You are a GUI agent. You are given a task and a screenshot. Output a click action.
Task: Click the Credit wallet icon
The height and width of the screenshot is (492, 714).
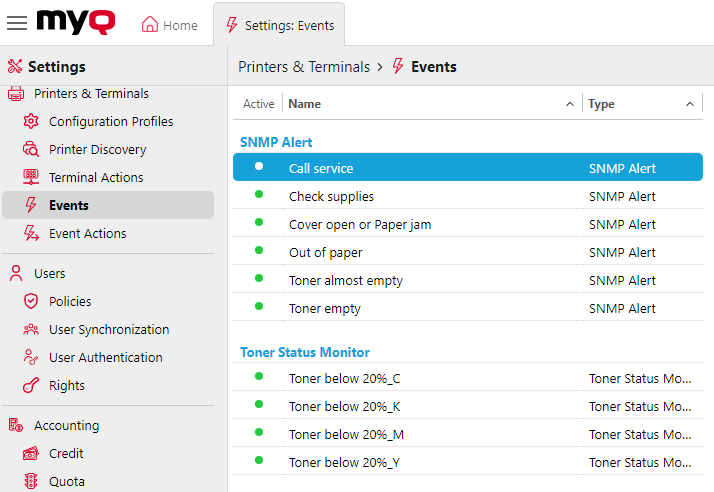(x=30, y=454)
